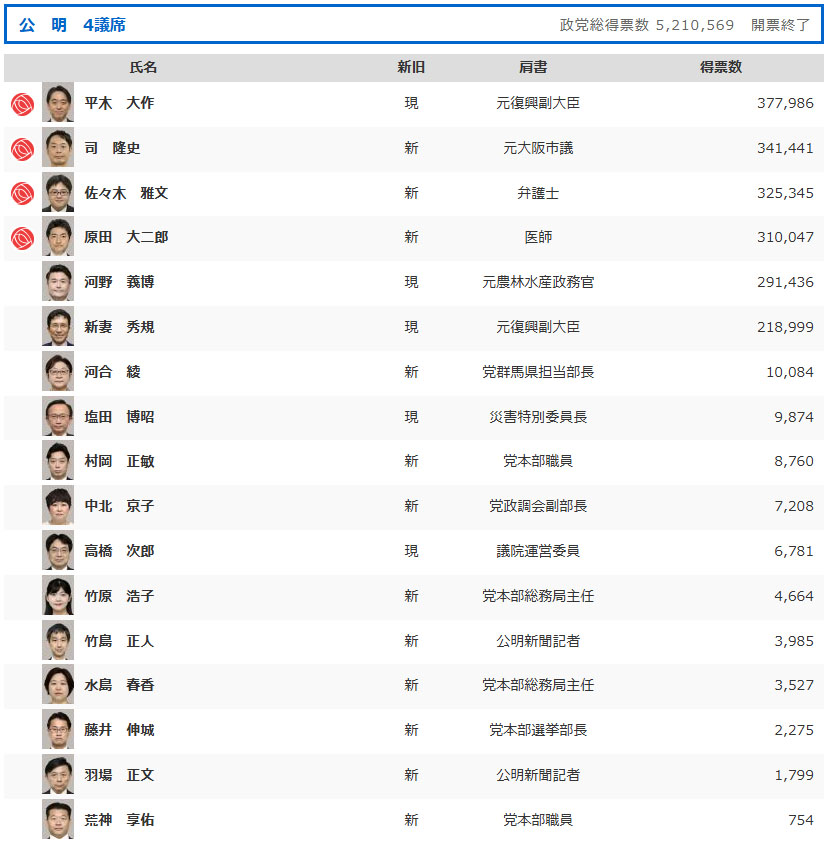Image resolution: width=828 pixels, height=845 pixels.
Task: Click the title 元大阪市議
Action: tap(538, 148)
